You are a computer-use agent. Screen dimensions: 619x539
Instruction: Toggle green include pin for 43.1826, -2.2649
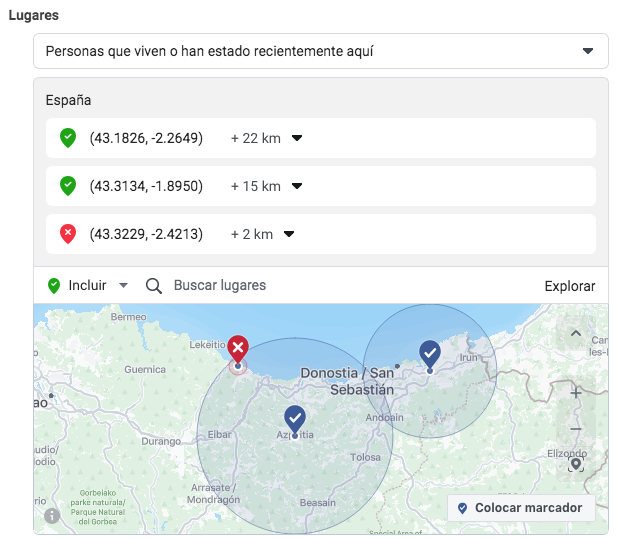68,138
